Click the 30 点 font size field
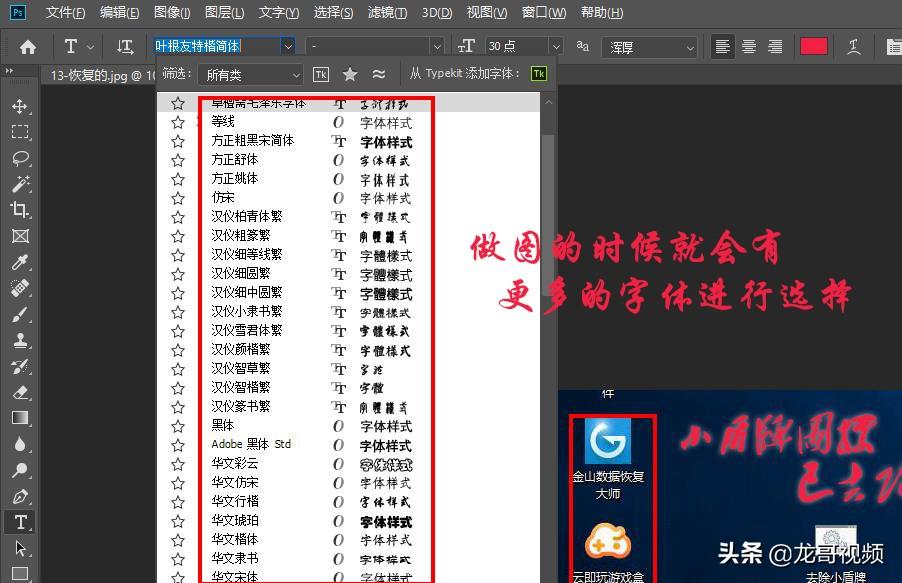This screenshot has width=902, height=583. (x=517, y=46)
